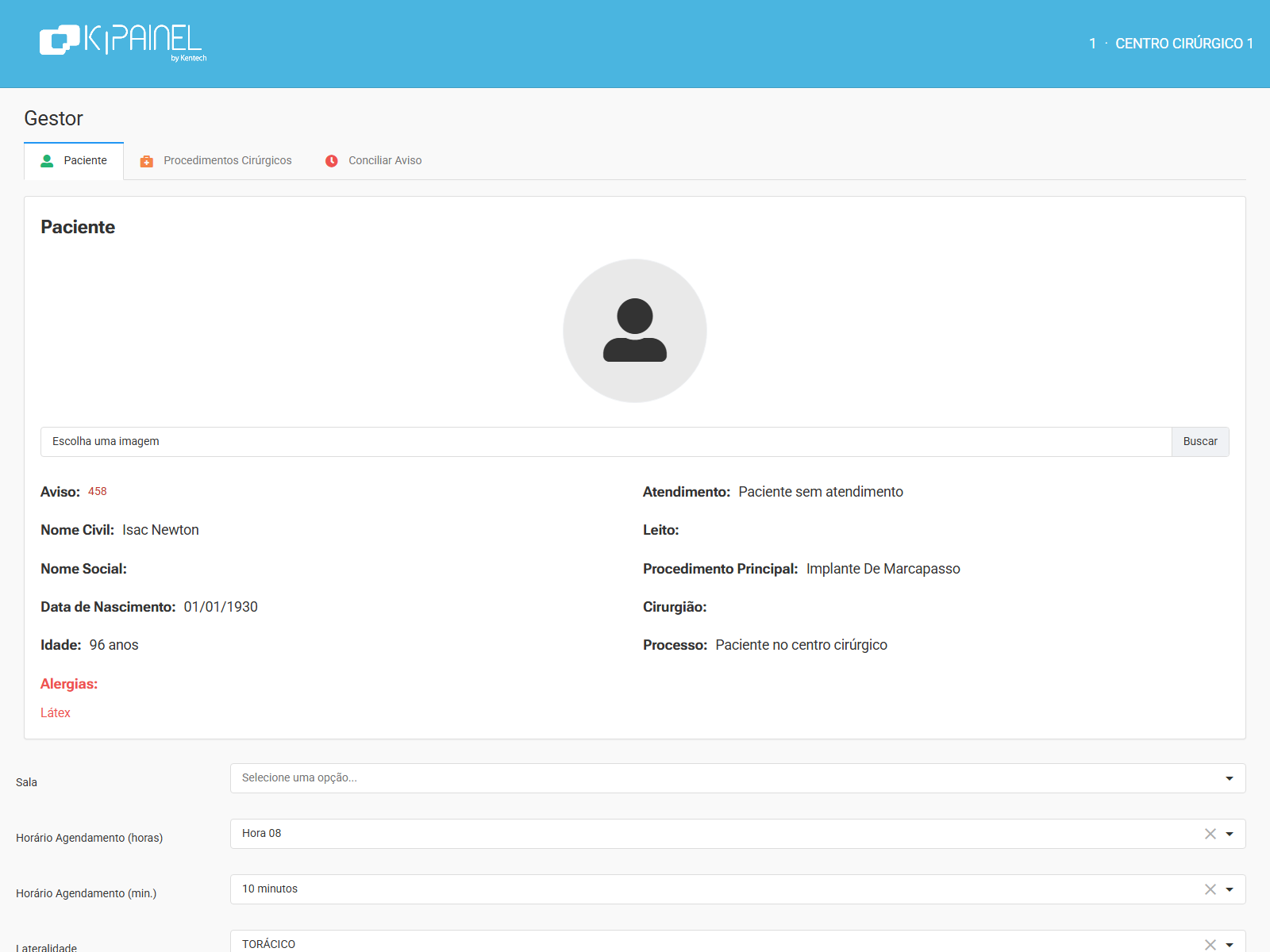
Task: Click the age value 96 anos
Action: [x=114, y=645]
